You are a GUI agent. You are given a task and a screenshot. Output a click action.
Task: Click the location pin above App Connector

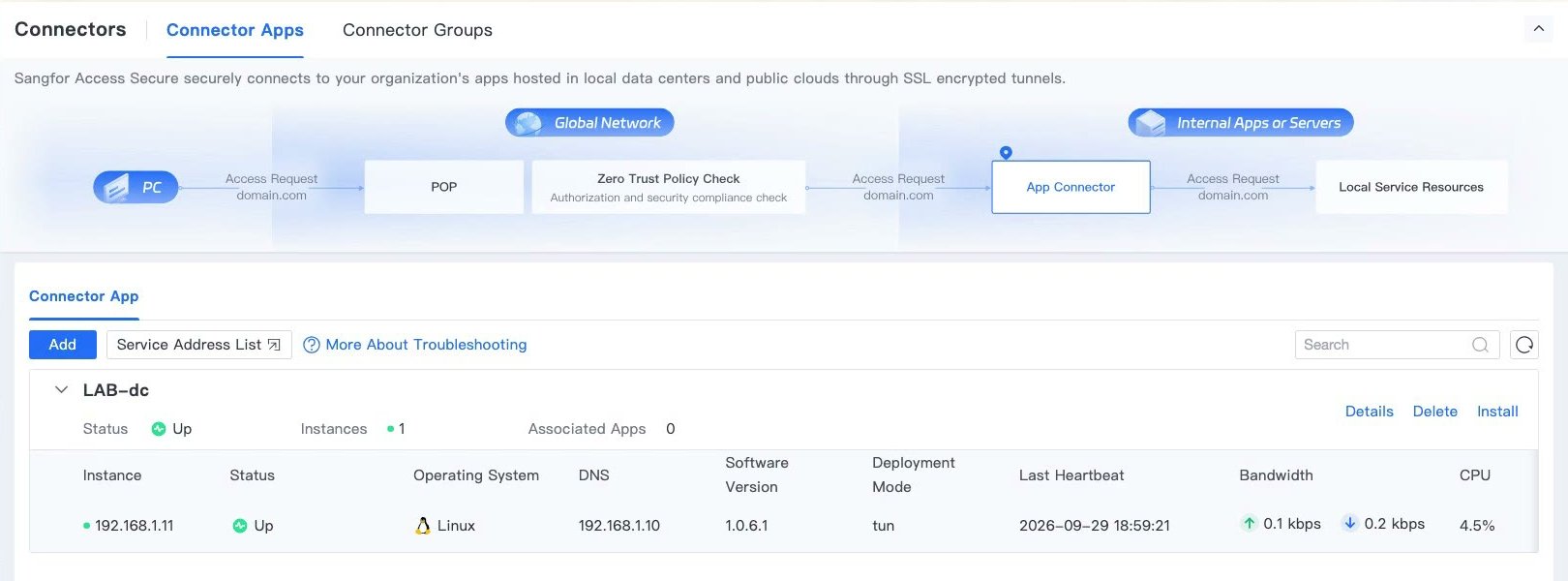[x=1006, y=153]
